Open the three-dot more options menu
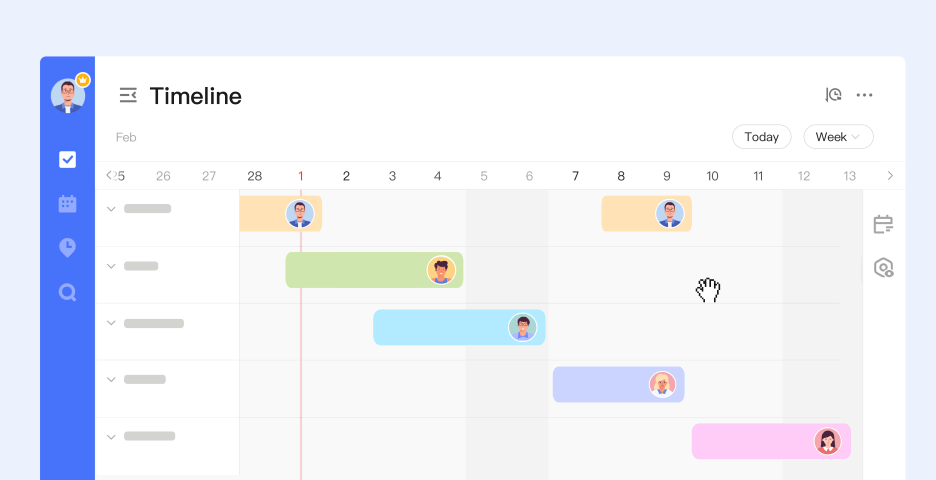The width and height of the screenshot is (936, 480). coord(865,95)
